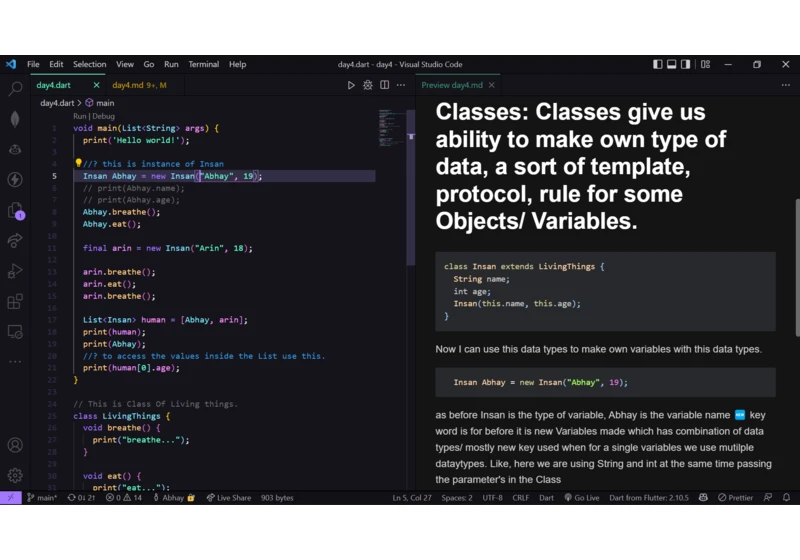
Task: Open the Remote Explorer monitor icon
Action: click(x=15, y=332)
